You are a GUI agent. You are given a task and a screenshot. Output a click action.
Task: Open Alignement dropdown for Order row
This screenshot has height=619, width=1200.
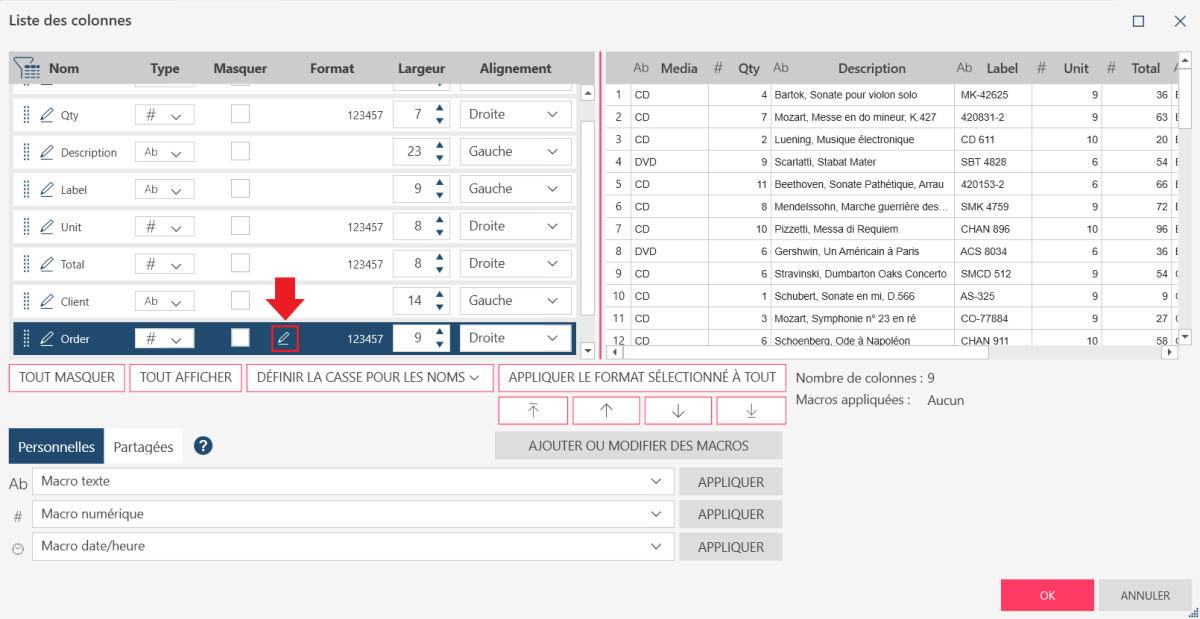[516, 338]
